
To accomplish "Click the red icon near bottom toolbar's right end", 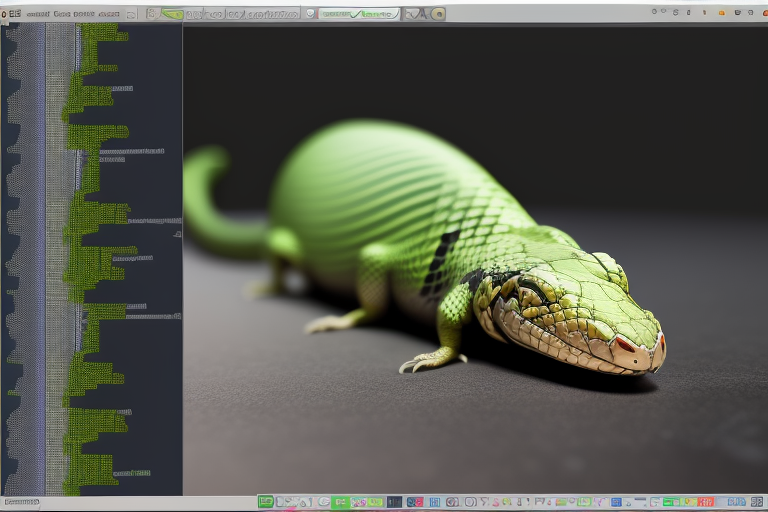I will tap(706, 502).
